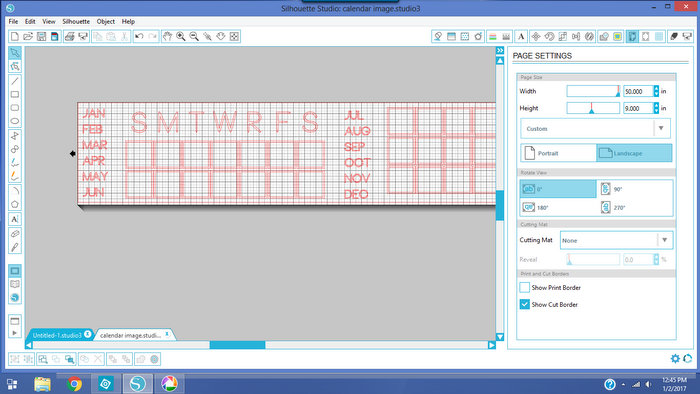Click the page Height slider
Image resolution: width=700 pixels, height=394 pixels.
tap(593, 108)
